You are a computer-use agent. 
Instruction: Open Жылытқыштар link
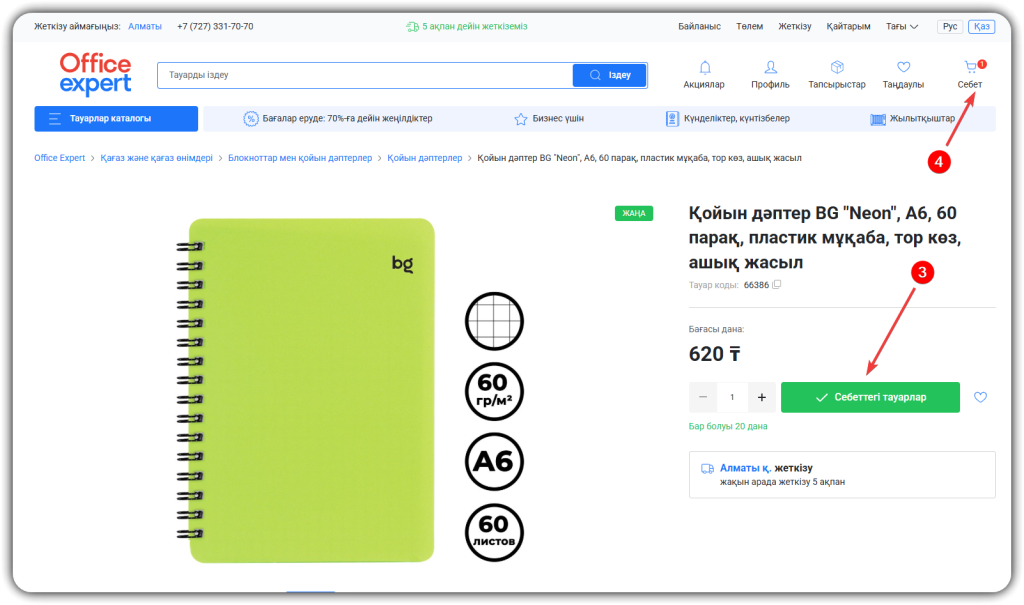(x=922, y=119)
